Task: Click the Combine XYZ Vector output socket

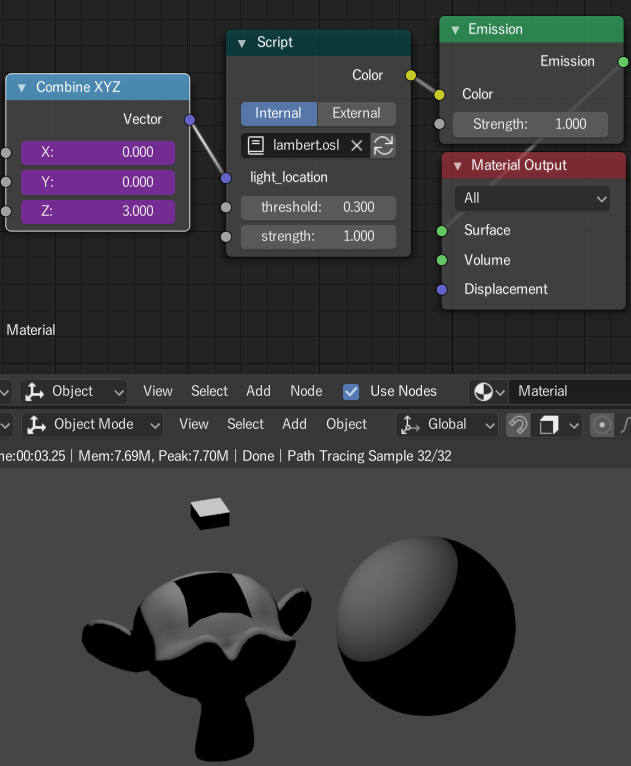Action: [x=190, y=120]
